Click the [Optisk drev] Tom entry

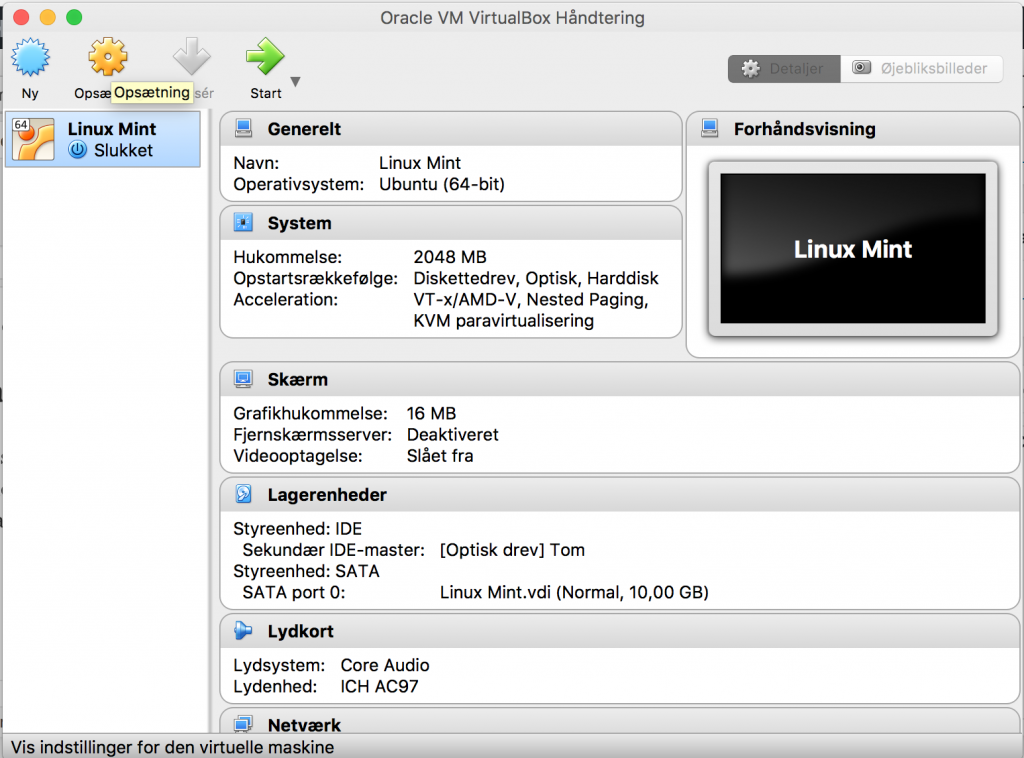tap(512, 550)
